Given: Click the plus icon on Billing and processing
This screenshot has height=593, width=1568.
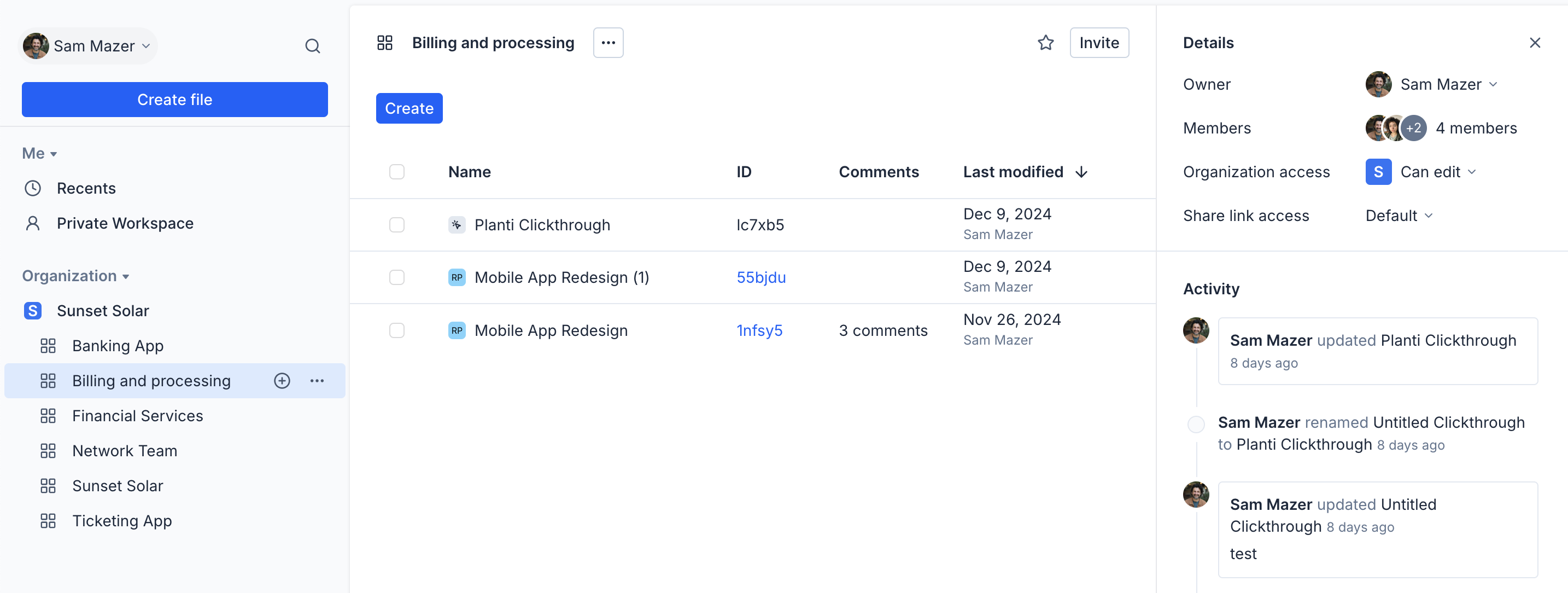Looking at the screenshot, I should [x=282, y=381].
